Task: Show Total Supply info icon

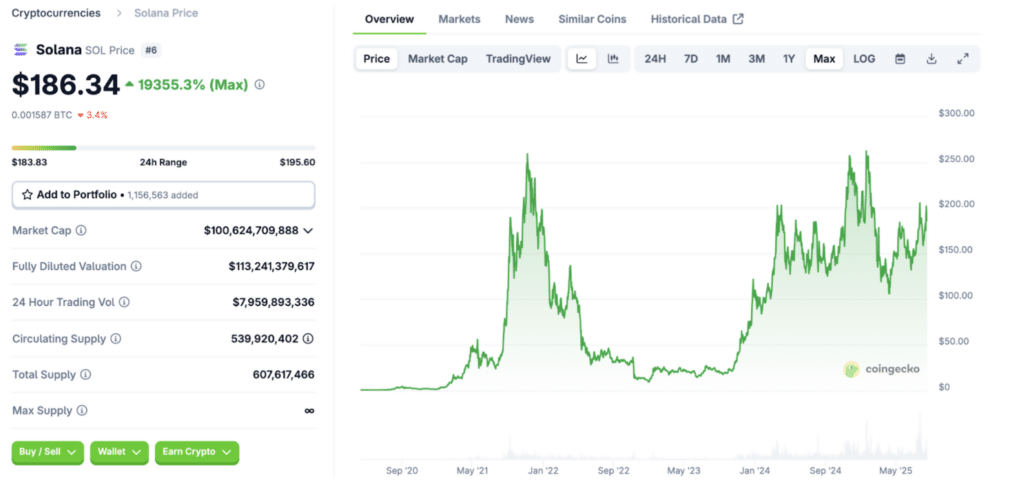Action: pos(86,375)
